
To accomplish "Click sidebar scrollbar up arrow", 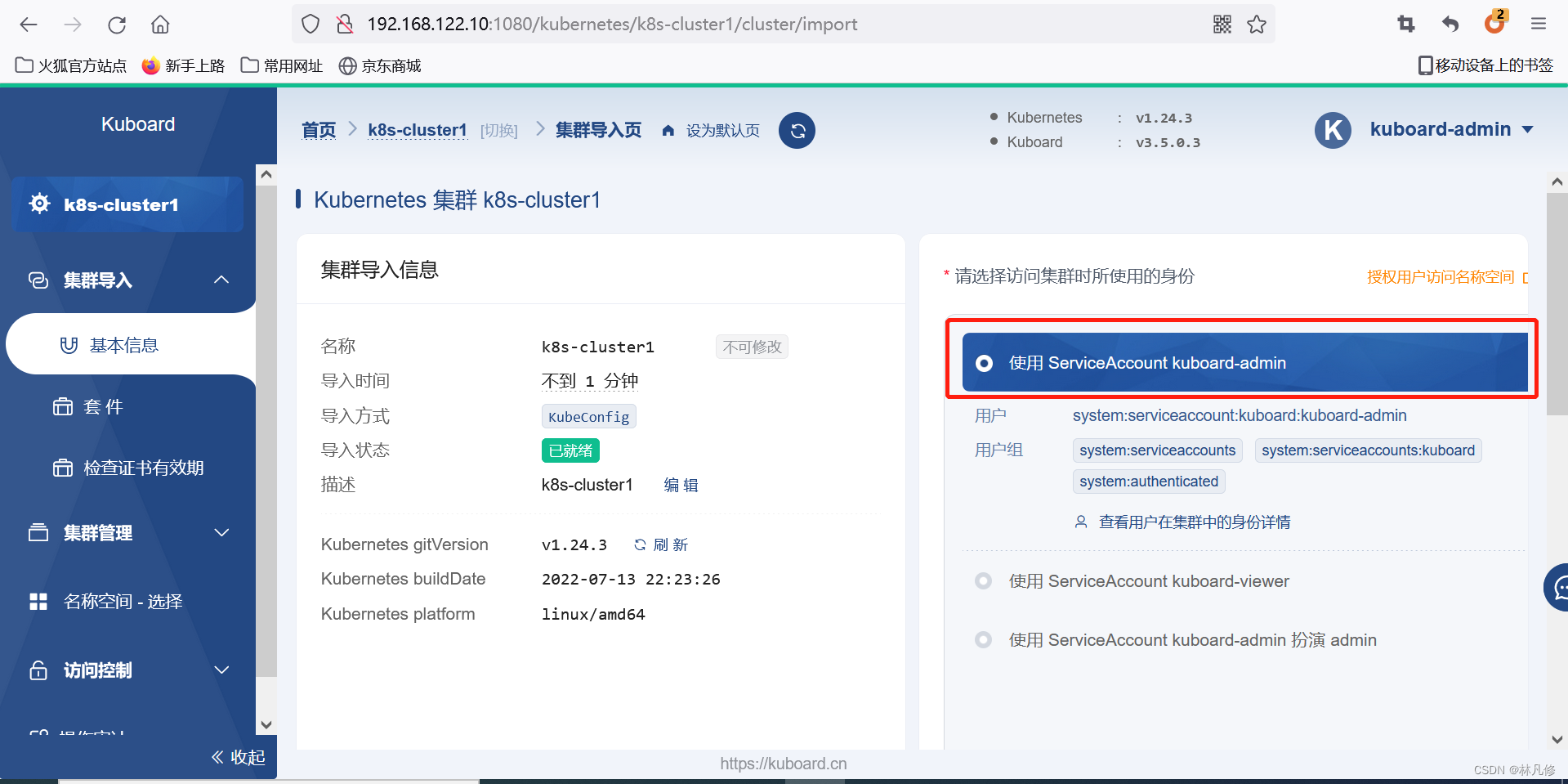I will [266, 174].
